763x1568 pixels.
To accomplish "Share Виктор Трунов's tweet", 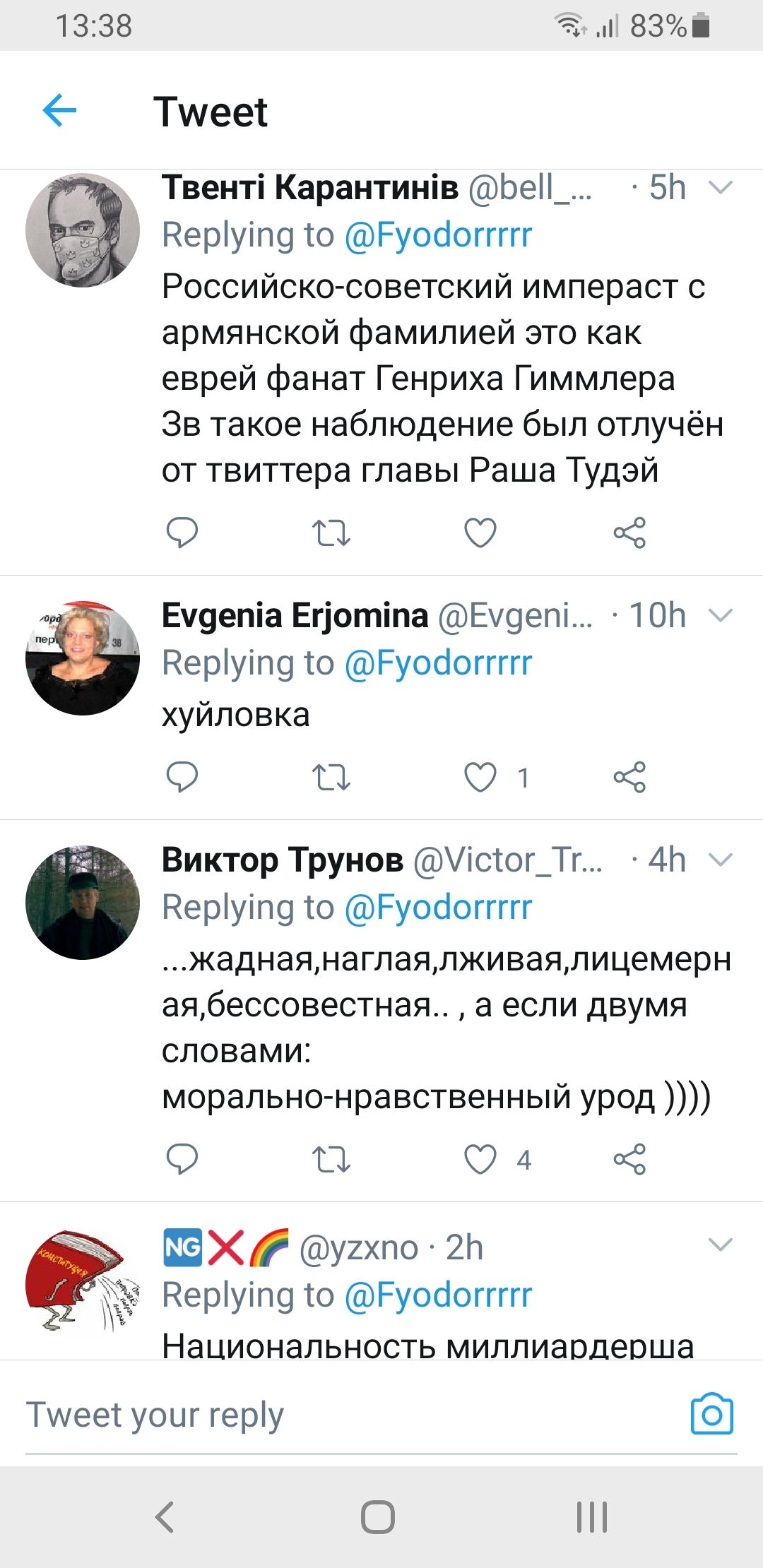I will point(629,1159).
